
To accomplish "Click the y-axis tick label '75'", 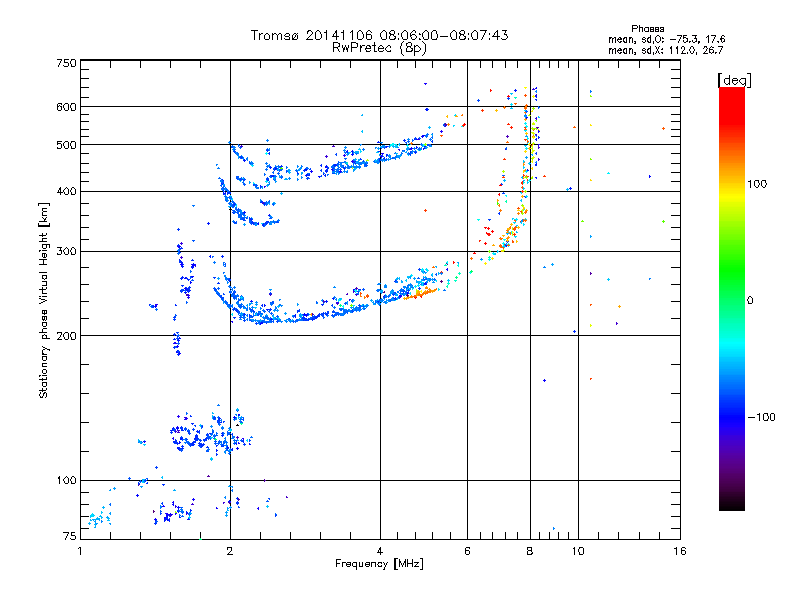I will coord(70,536).
